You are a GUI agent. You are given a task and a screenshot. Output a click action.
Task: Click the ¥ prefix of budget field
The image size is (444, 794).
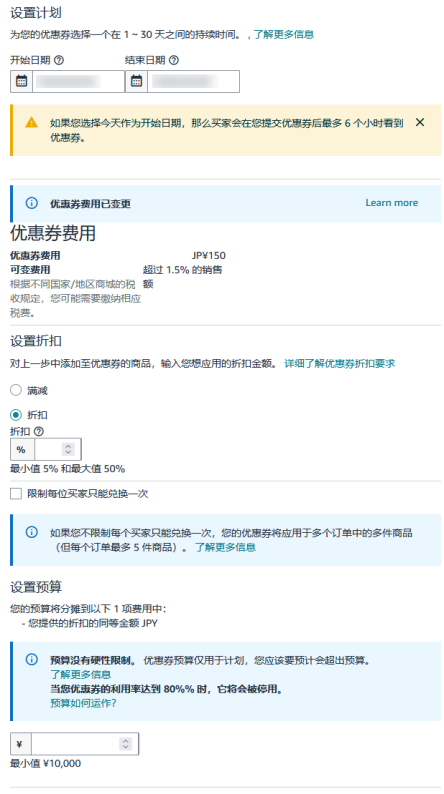[x=21, y=743]
